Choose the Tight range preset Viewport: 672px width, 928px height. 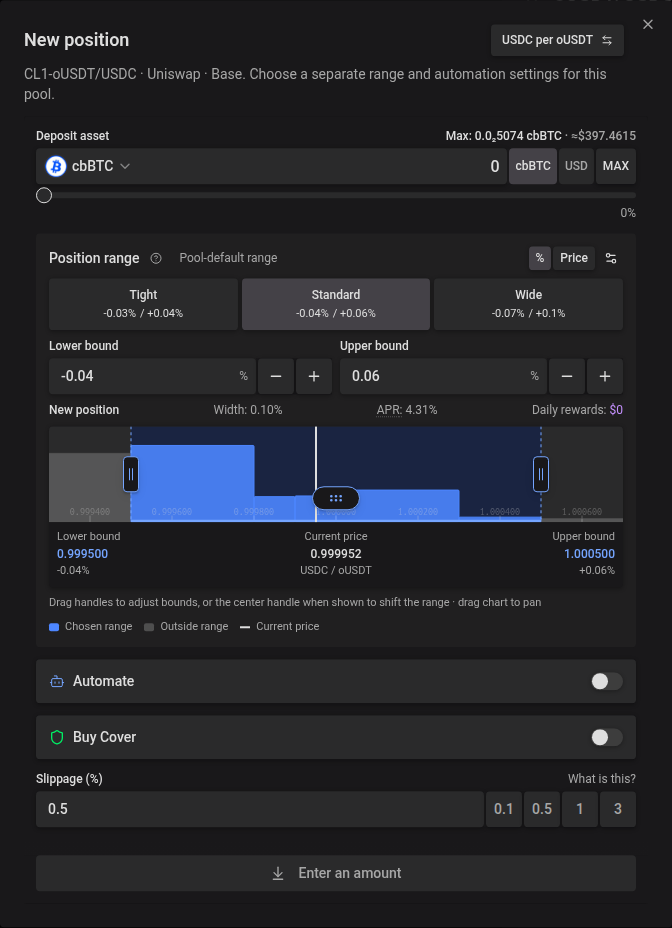click(143, 304)
